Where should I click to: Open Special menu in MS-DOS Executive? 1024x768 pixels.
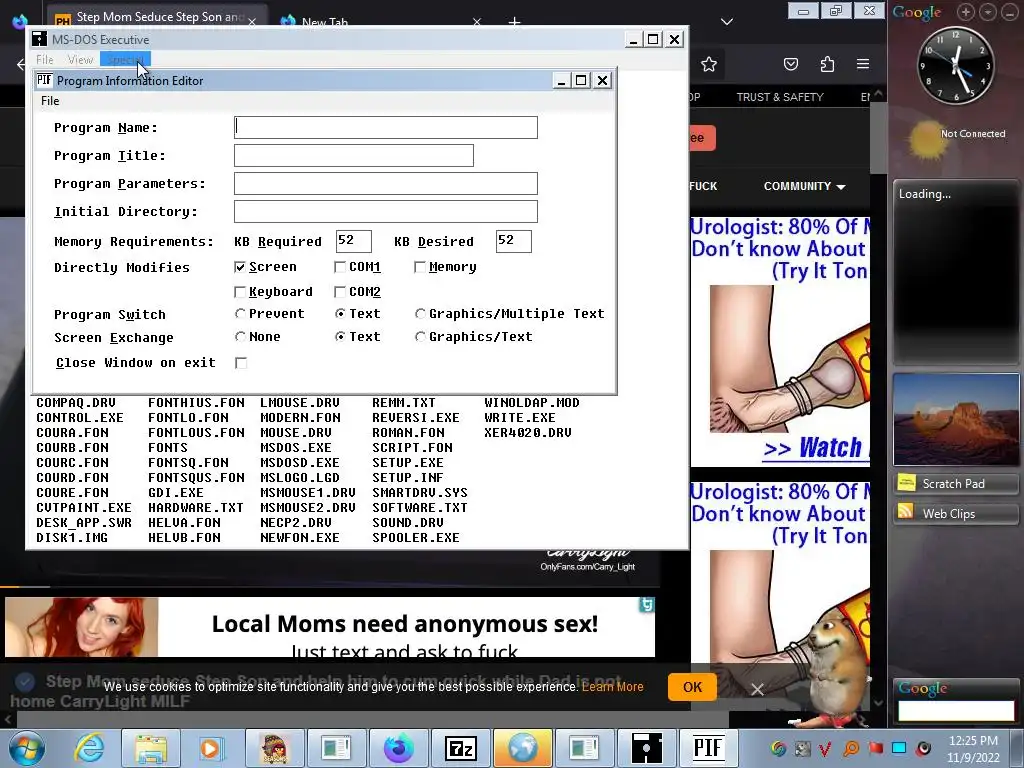[x=125, y=59]
